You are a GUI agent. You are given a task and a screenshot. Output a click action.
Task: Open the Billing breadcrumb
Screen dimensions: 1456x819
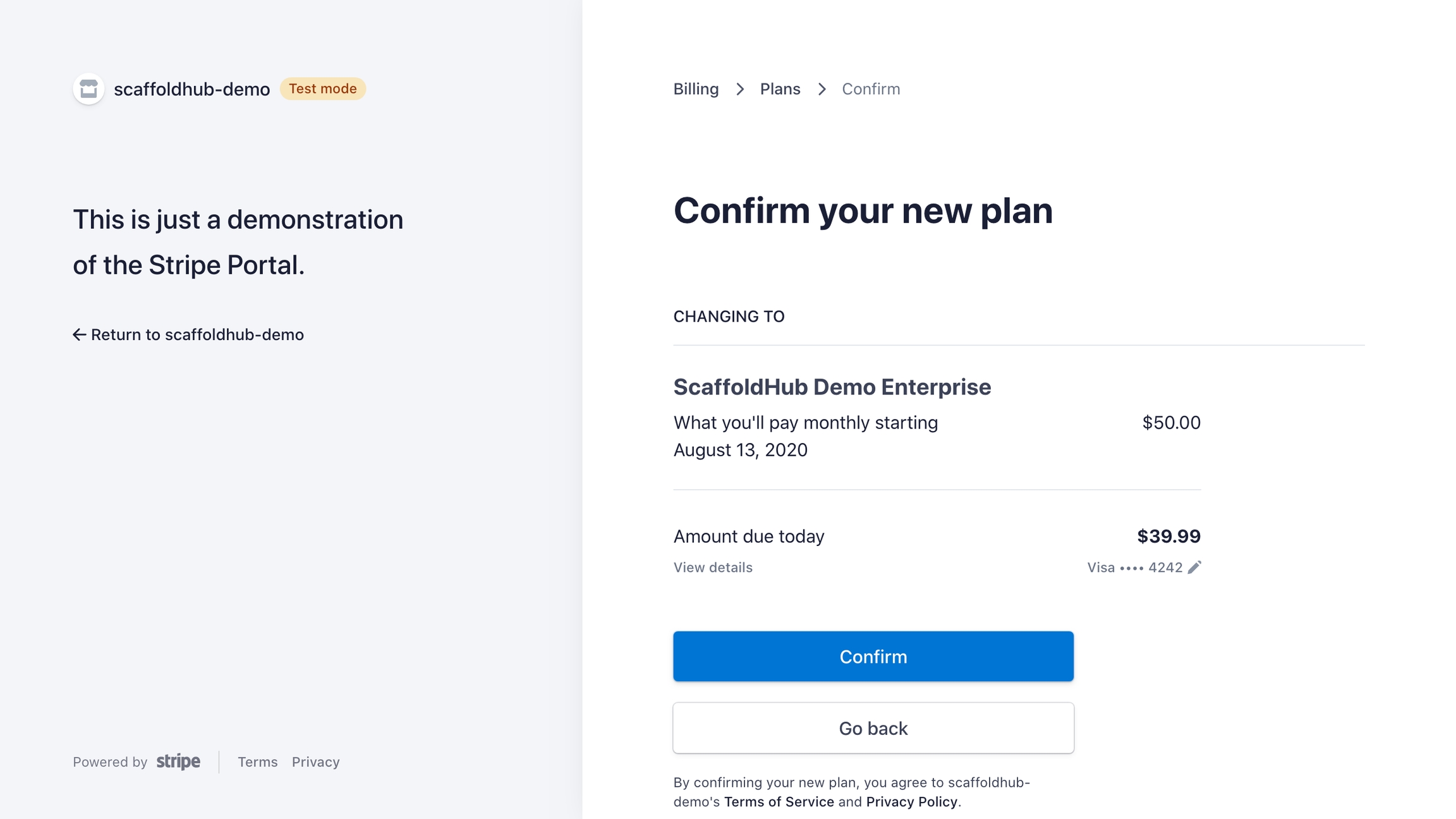[696, 89]
